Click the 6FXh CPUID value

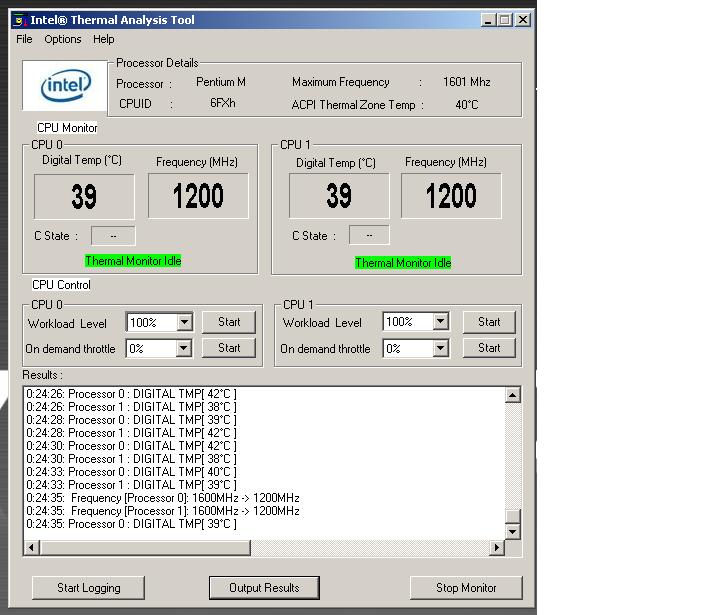(223, 103)
